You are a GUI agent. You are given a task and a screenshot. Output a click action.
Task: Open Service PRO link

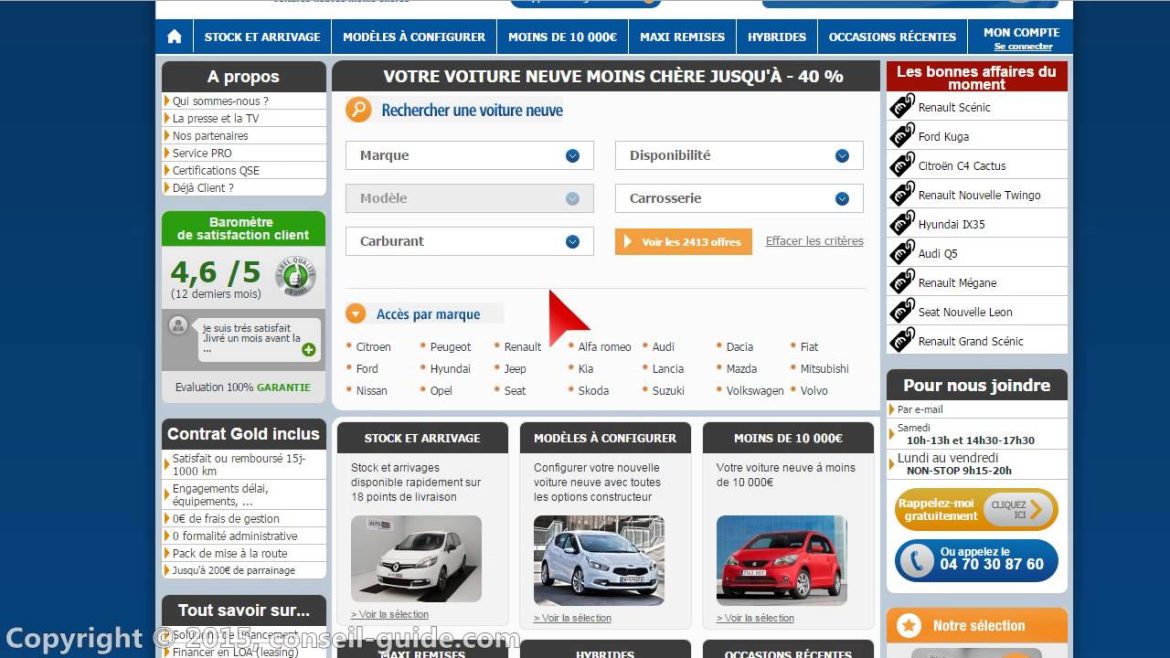(x=201, y=153)
